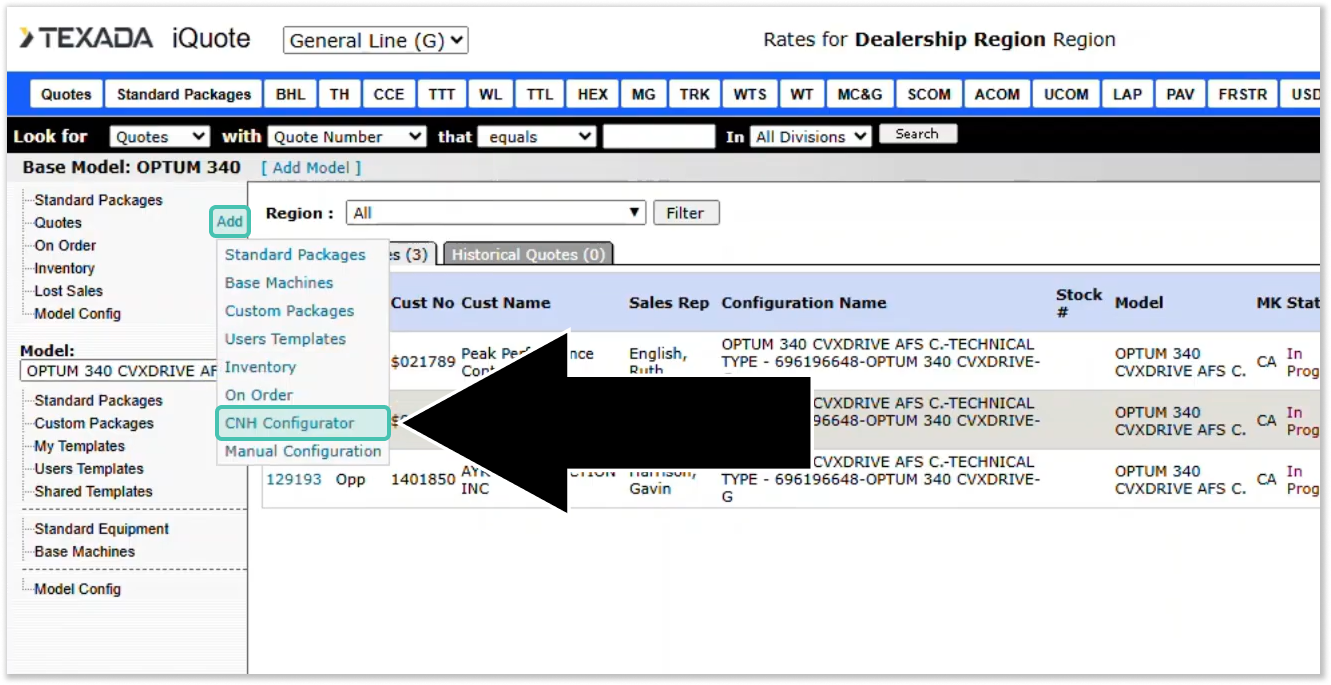1331x685 pixels.
Task: Choose Users Templates from Add menu
Action: click(x=285, y=339)
